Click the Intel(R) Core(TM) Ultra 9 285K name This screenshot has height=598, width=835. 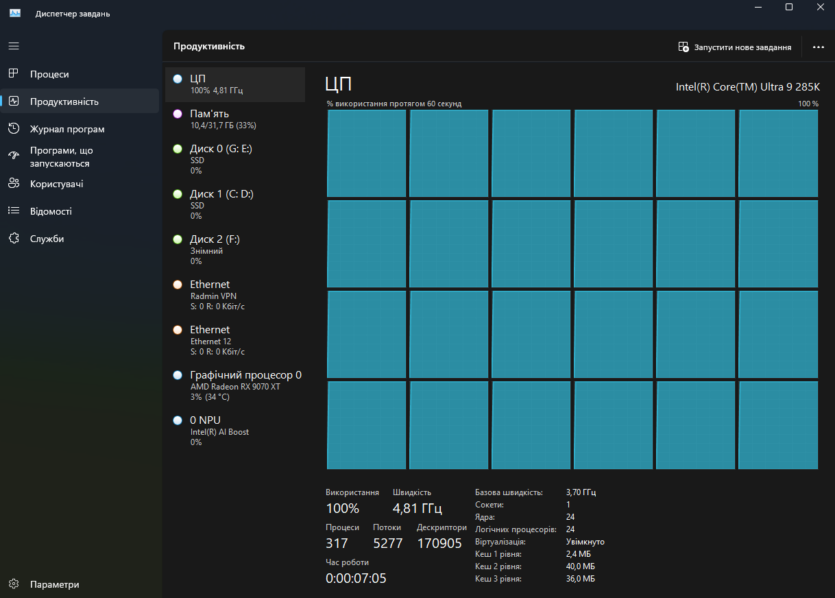point(748,87)
